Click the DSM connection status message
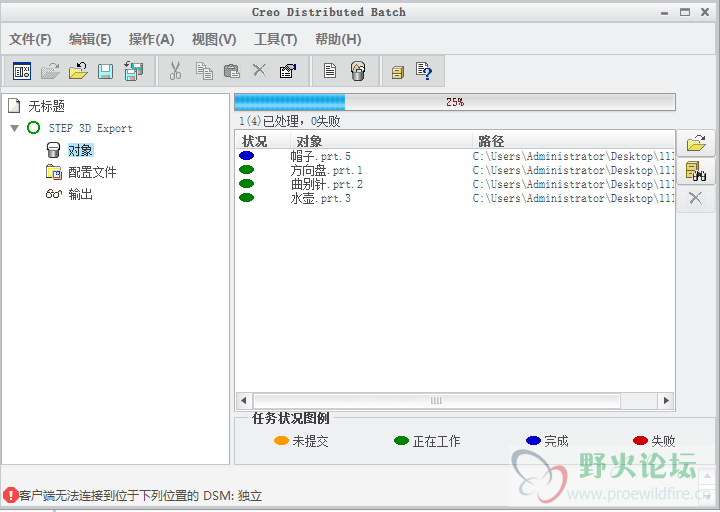Screen dimensions: 720x512 point(141,495)
